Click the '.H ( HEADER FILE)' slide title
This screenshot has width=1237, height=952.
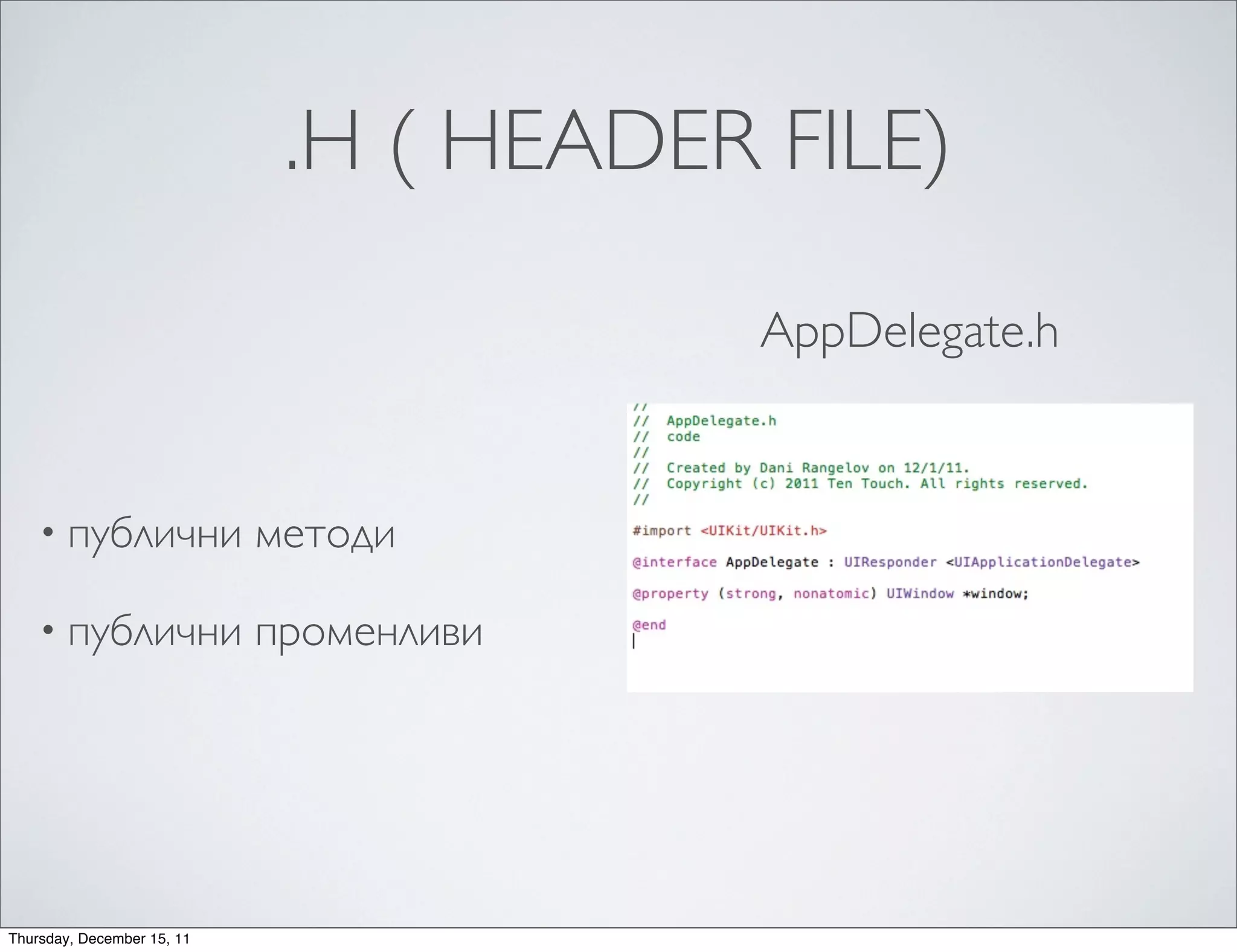[x=617, y=149]
